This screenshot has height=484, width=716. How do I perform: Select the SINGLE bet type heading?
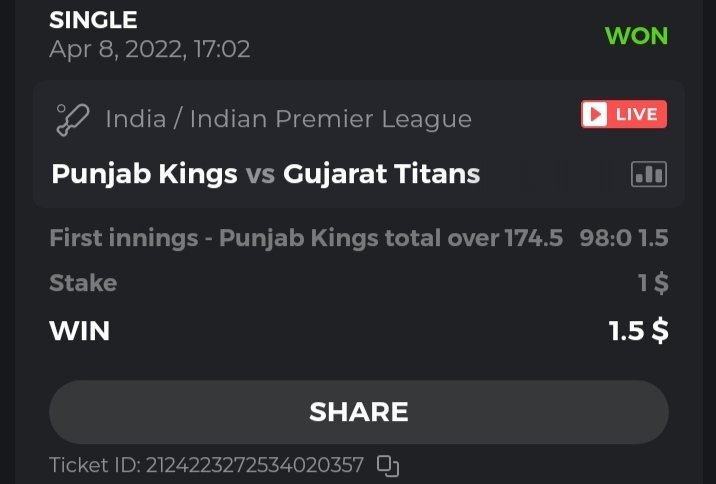[x=94, y=19]
